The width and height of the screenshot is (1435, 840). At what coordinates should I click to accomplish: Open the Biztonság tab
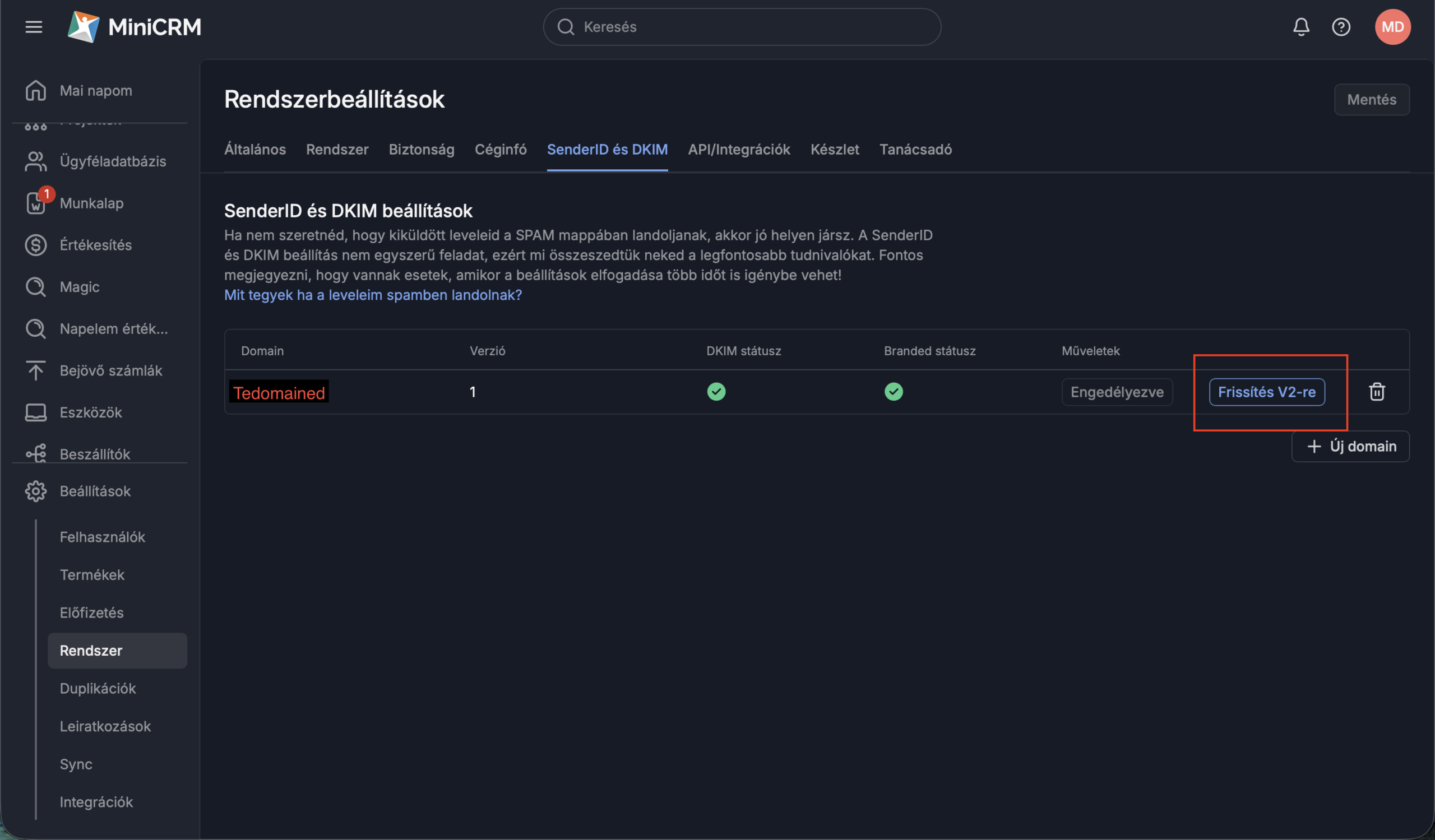coord(422,149)
